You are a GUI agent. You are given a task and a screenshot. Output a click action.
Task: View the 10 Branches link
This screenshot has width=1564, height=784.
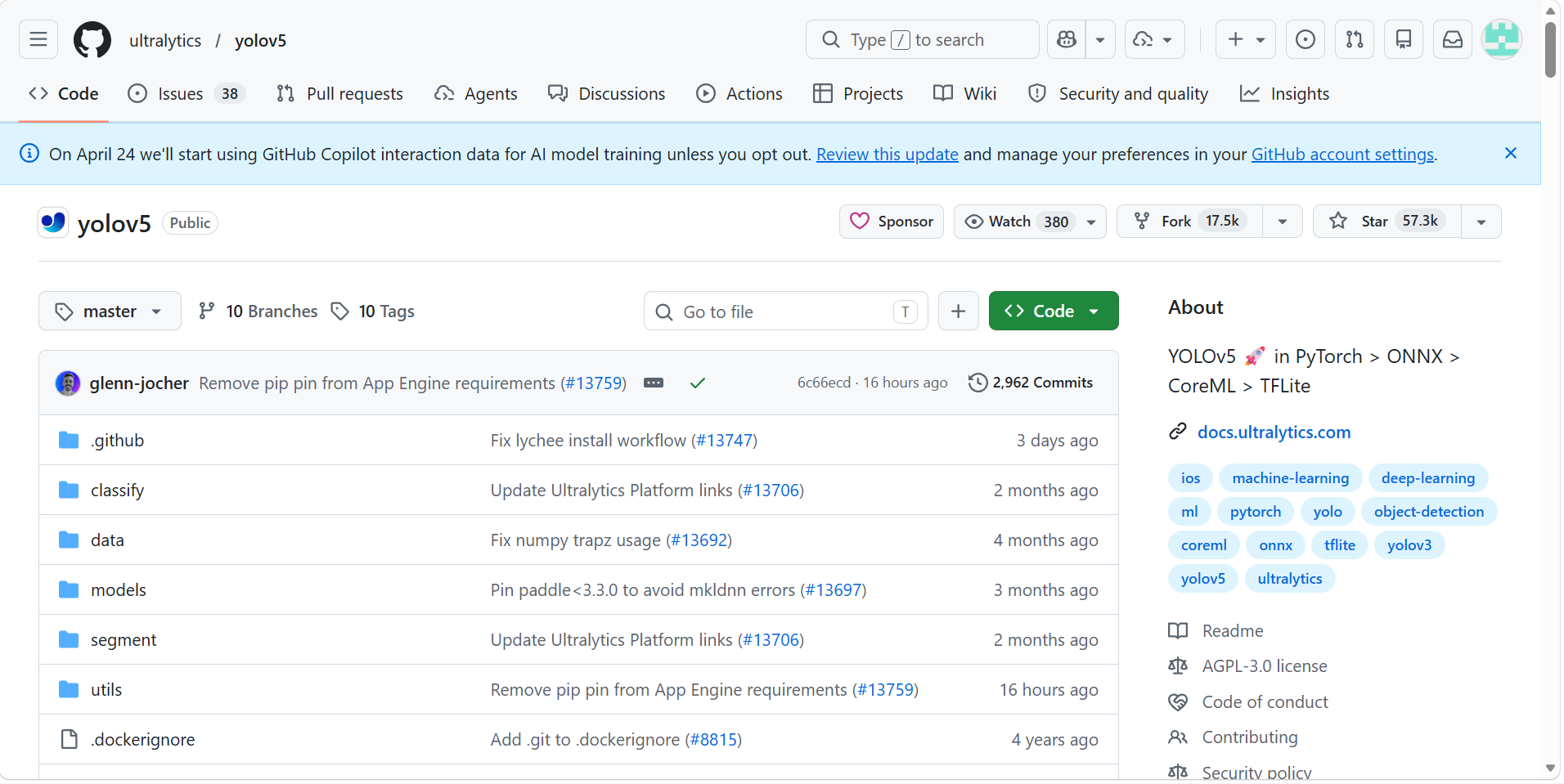[x=258, y=311]
